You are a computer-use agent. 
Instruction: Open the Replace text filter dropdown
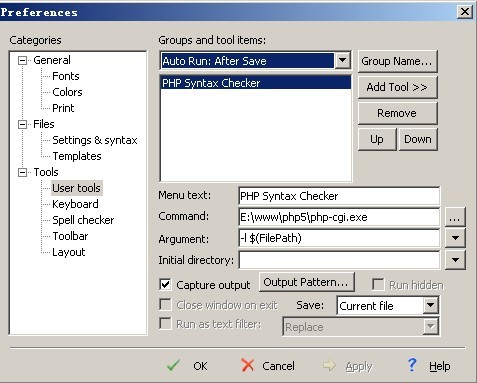tap(430, 326)
